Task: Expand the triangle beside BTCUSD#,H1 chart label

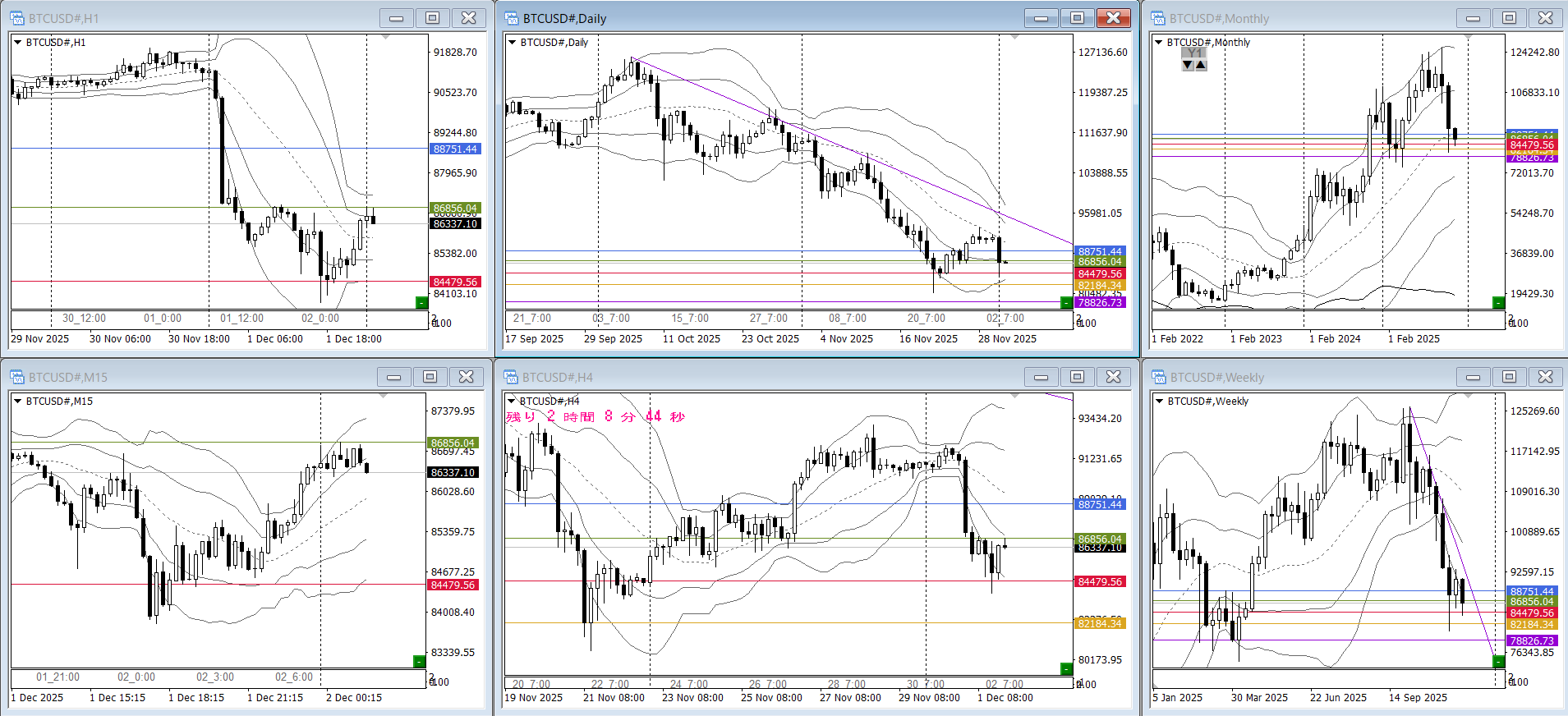Action: tap(17, 42)
